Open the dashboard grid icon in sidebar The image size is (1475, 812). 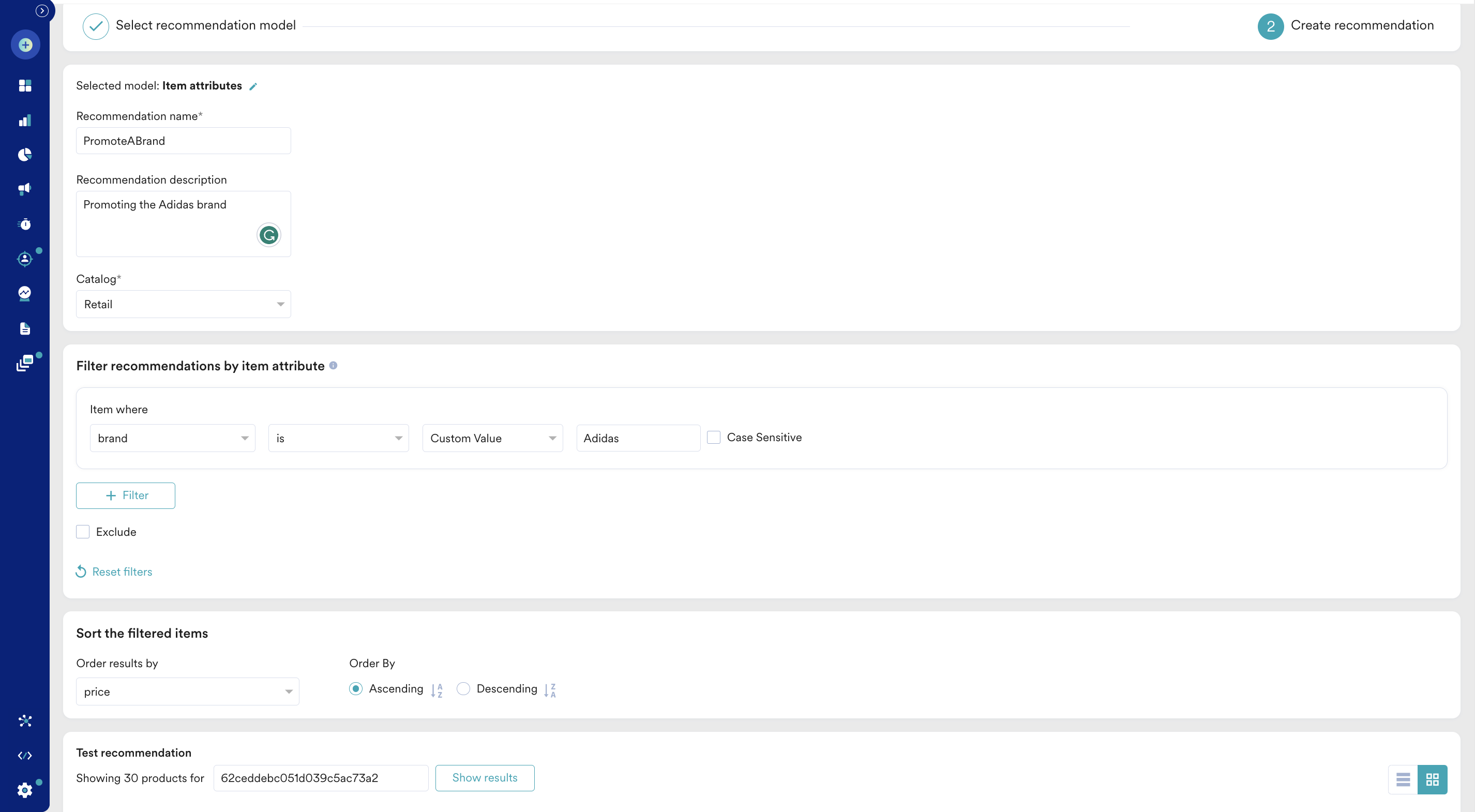[25, 85]
